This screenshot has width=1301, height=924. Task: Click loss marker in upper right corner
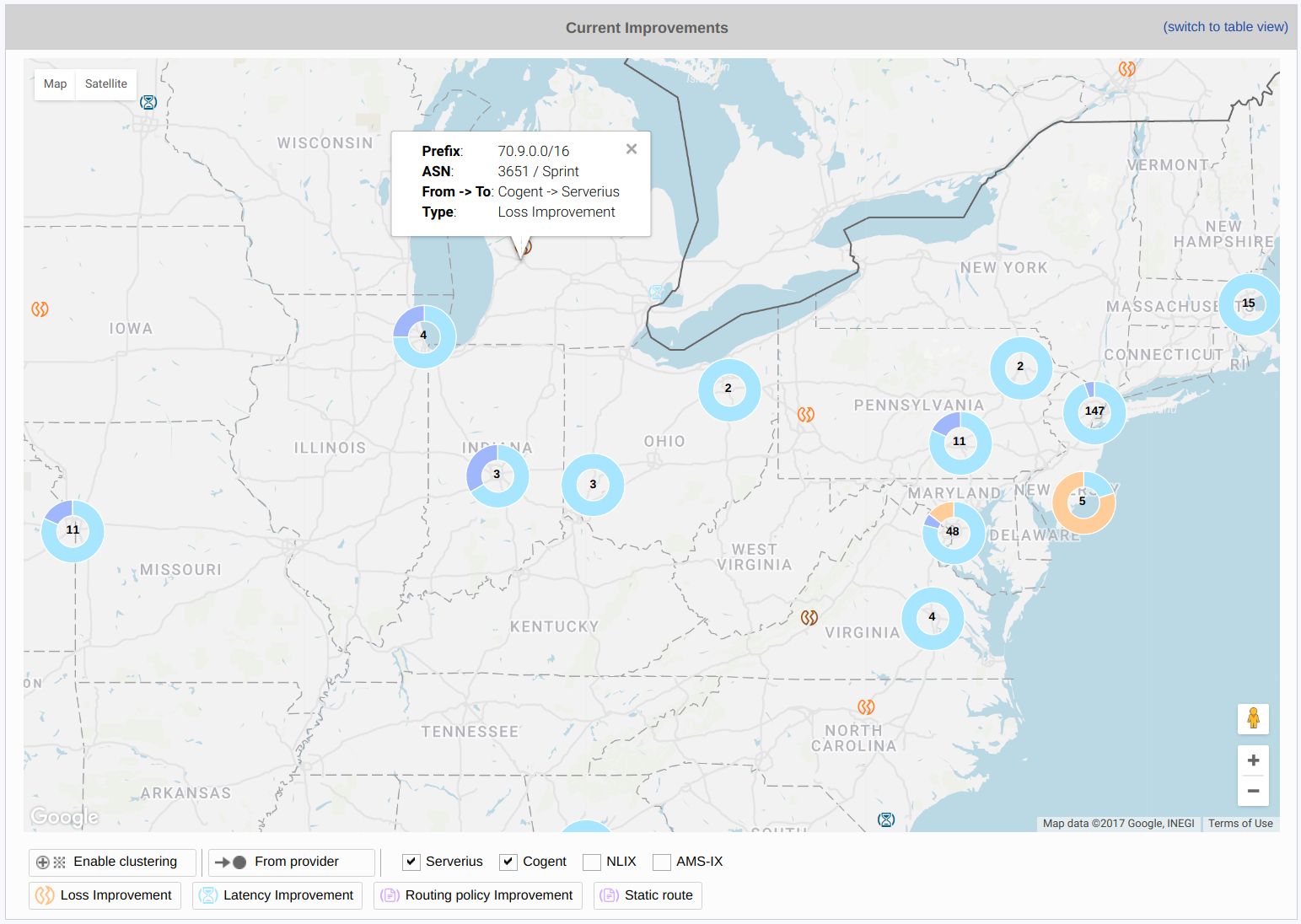pyautogui.click(x=1126, y=69)
